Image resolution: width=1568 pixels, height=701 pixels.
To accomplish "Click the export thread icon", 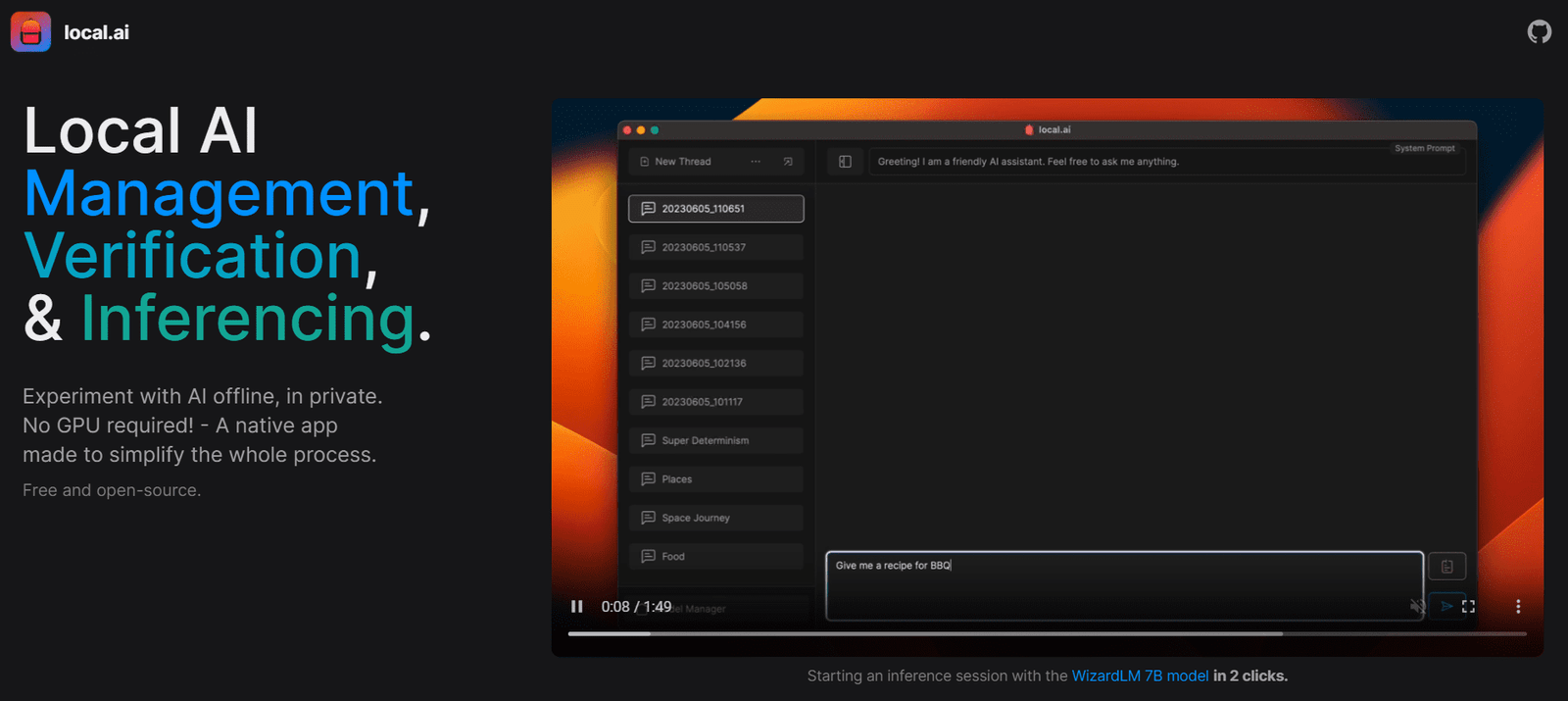I will [788, 162].
